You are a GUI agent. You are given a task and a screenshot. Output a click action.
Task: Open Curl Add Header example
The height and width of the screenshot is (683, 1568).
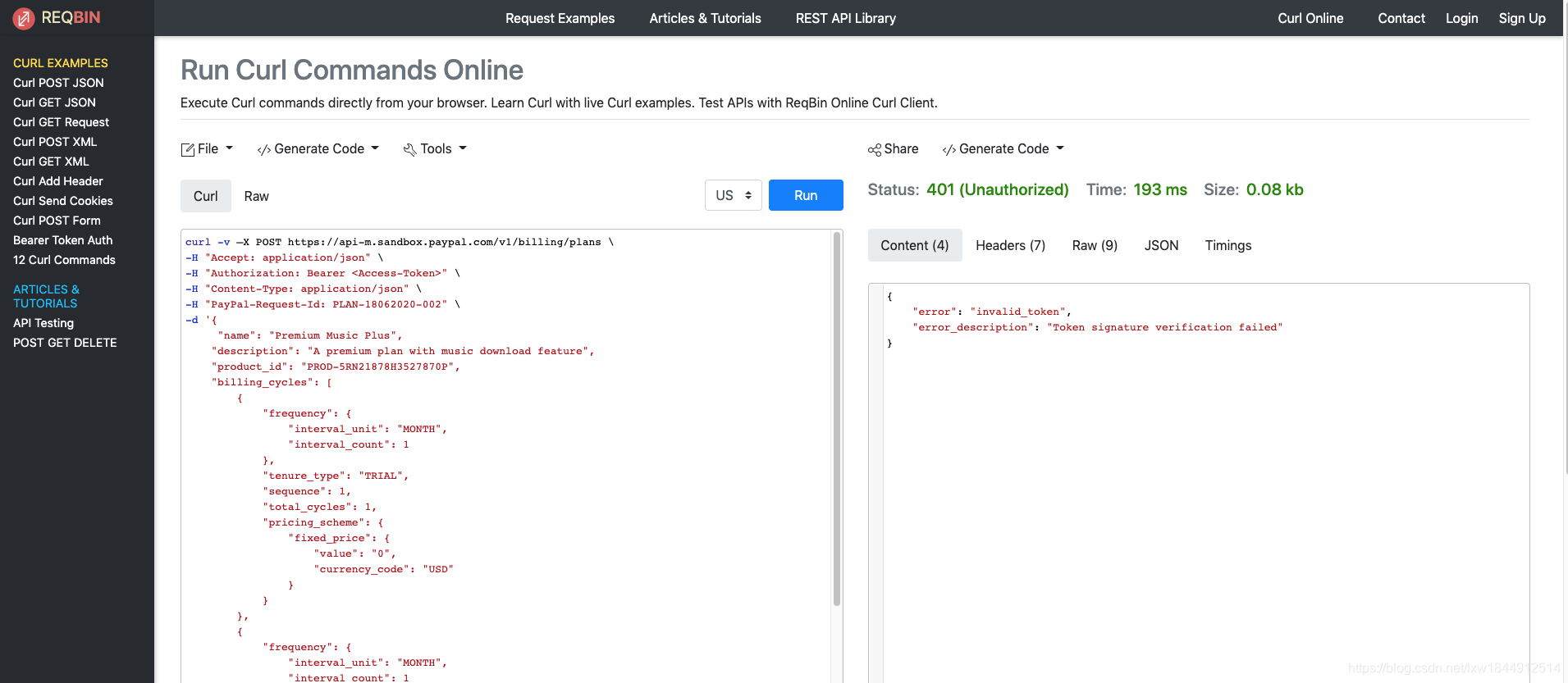[58, 181]
